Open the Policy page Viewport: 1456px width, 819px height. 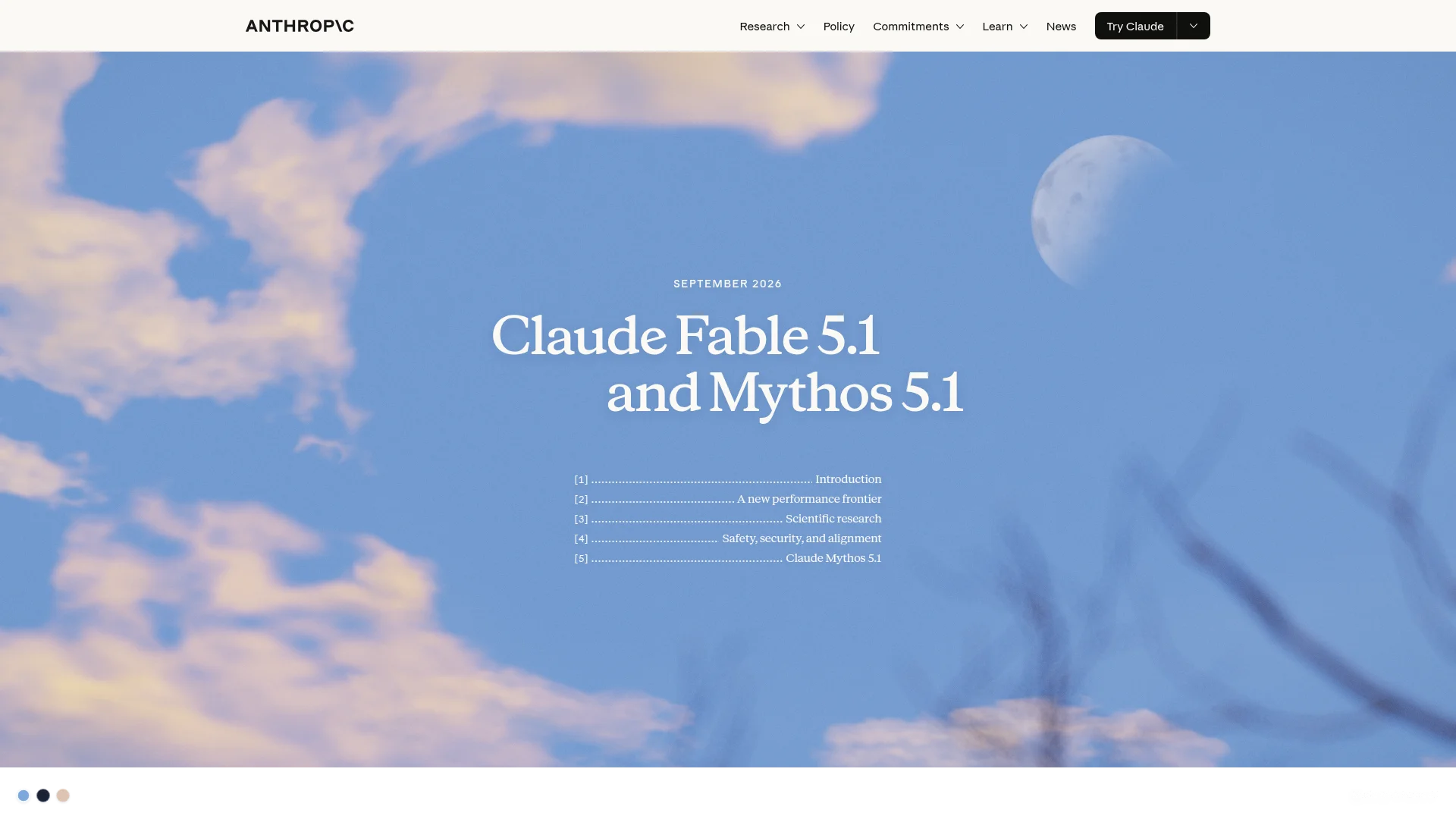(x=839, y=26)
